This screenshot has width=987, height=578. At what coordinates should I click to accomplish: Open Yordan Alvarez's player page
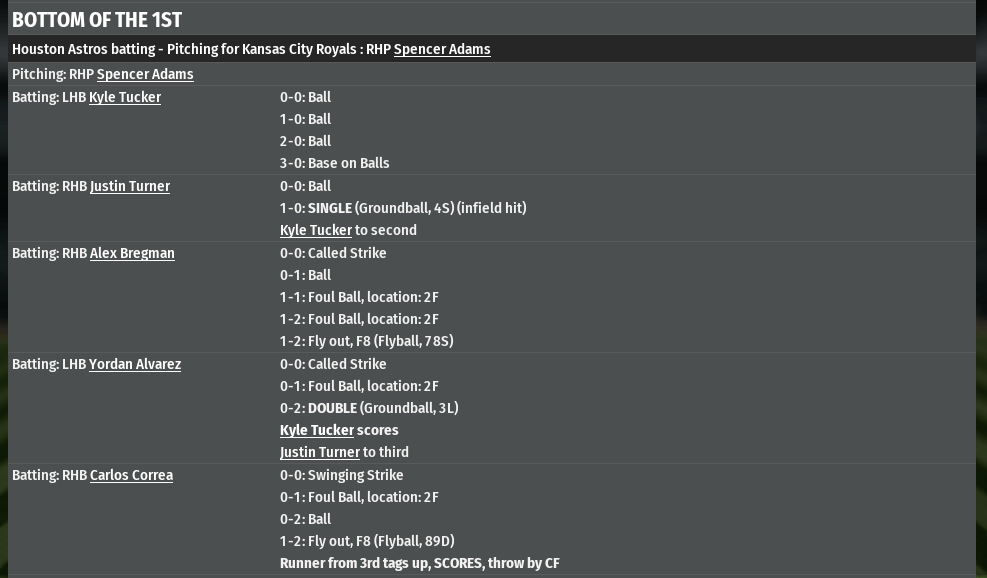135,364
